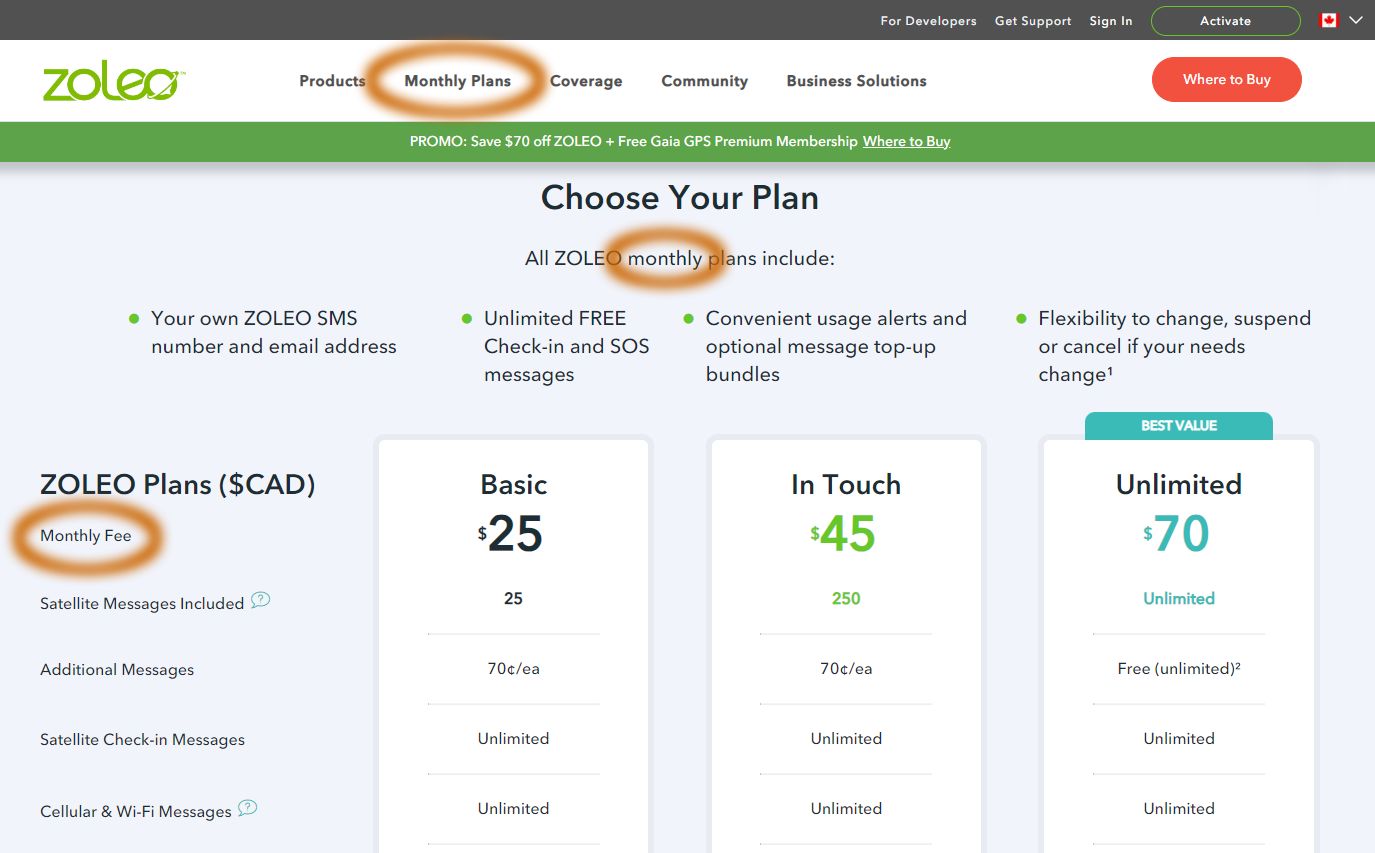The width and height of the screenshot is (1375, 853).
Task: Click the In Touch plan $45 price
Action: pyautogui.click(x=844, y=534)
